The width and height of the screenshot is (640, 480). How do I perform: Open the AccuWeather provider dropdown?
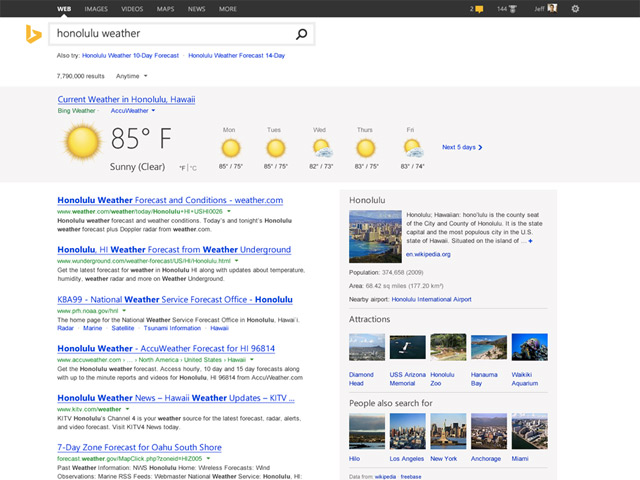point(133,111)
